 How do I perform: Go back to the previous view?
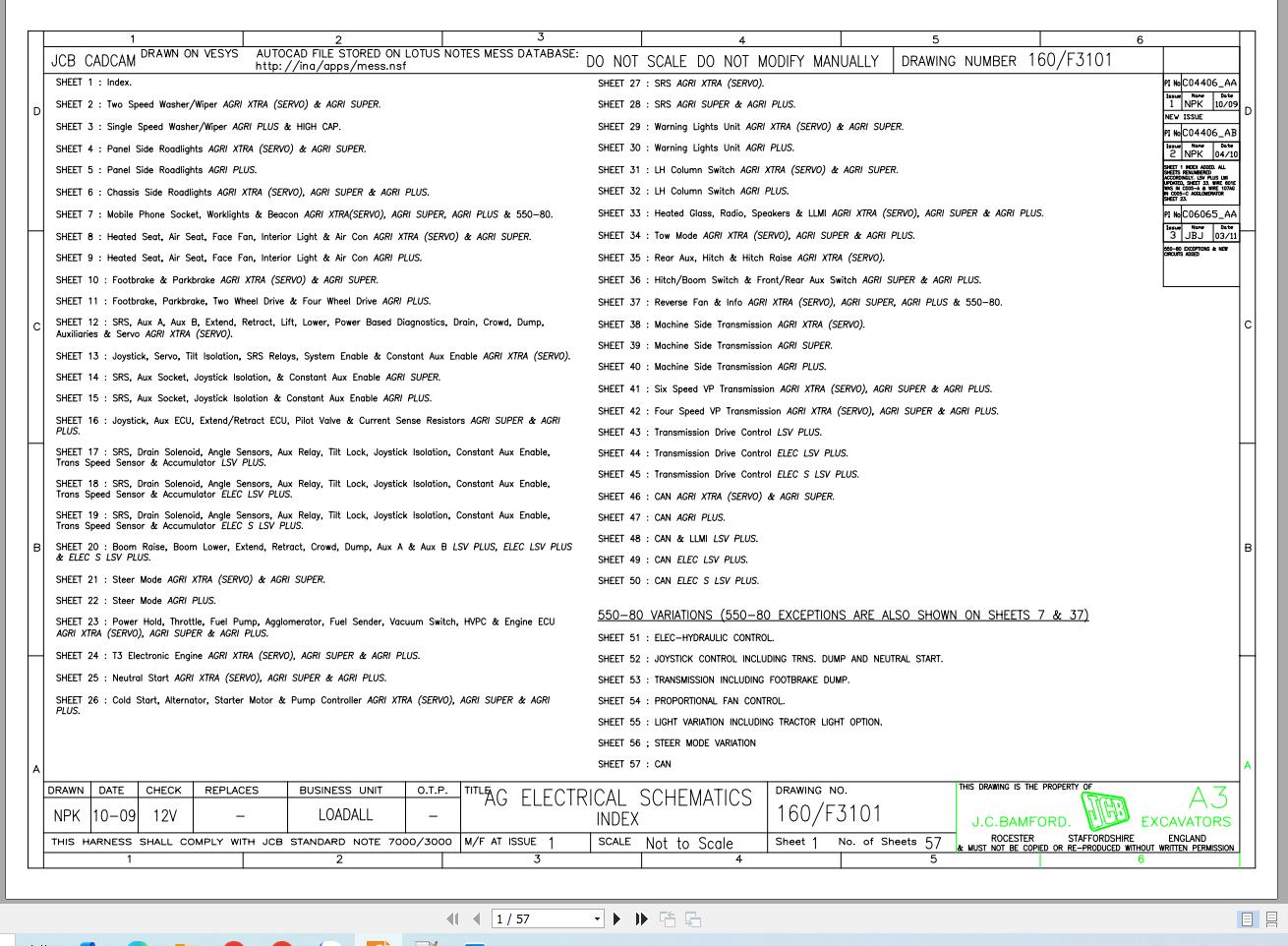coord(668,918)
